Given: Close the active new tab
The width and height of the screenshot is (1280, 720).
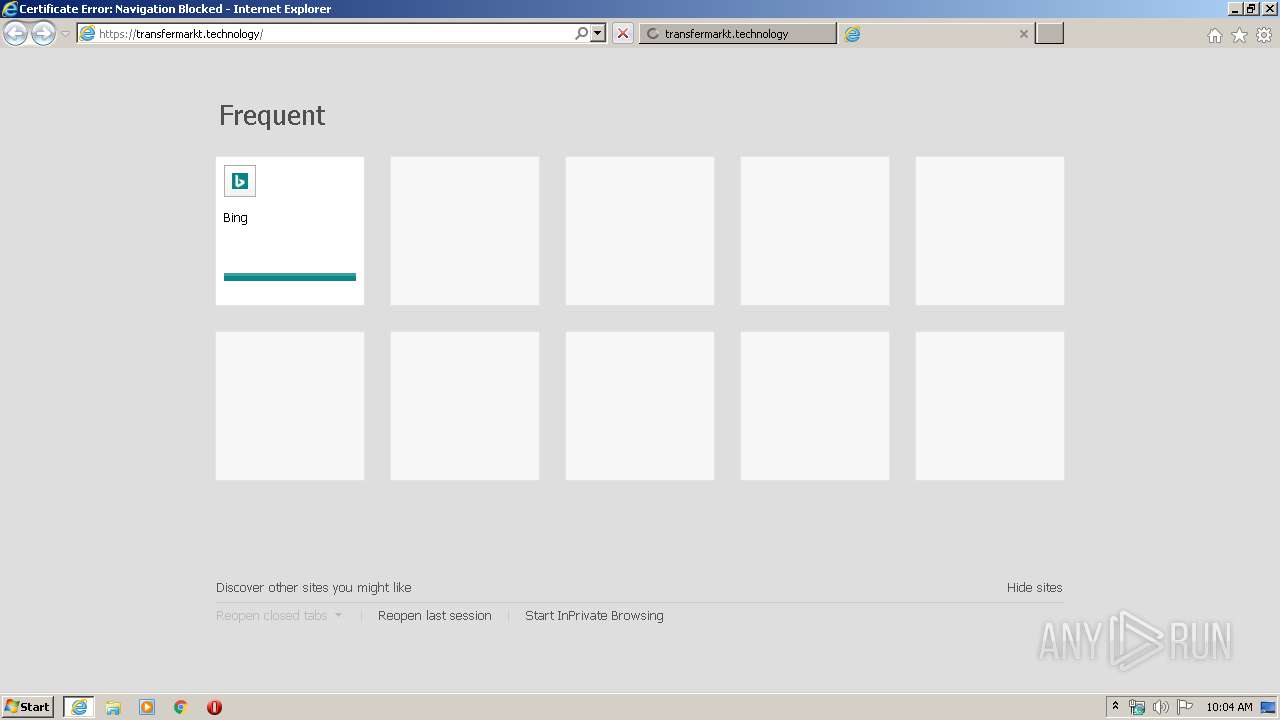Looking at the screenshot, I should coord(1024,34).
